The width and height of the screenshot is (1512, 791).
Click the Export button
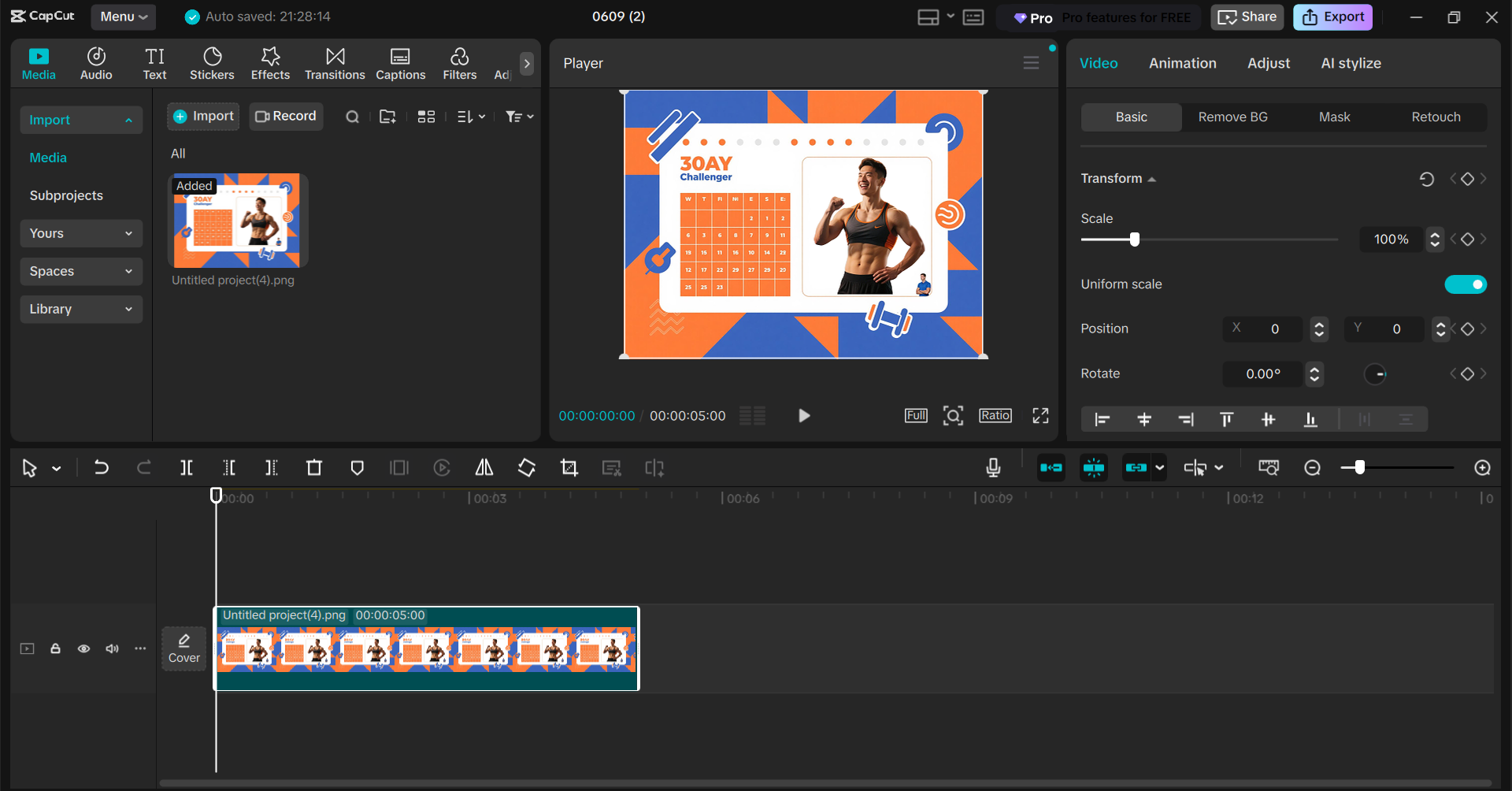coord(1332,17)
